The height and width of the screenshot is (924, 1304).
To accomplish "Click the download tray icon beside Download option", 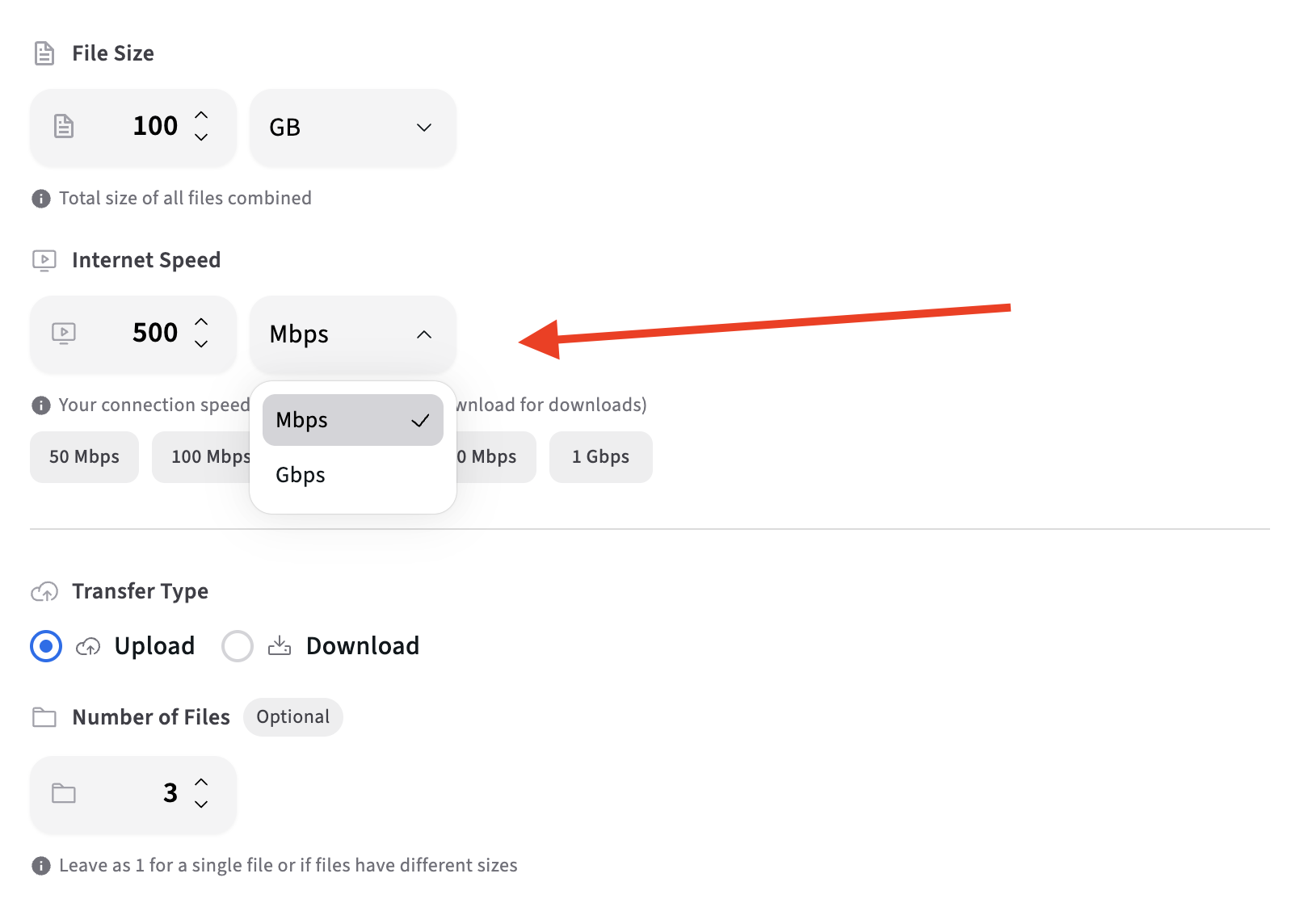I will [279, 645].
